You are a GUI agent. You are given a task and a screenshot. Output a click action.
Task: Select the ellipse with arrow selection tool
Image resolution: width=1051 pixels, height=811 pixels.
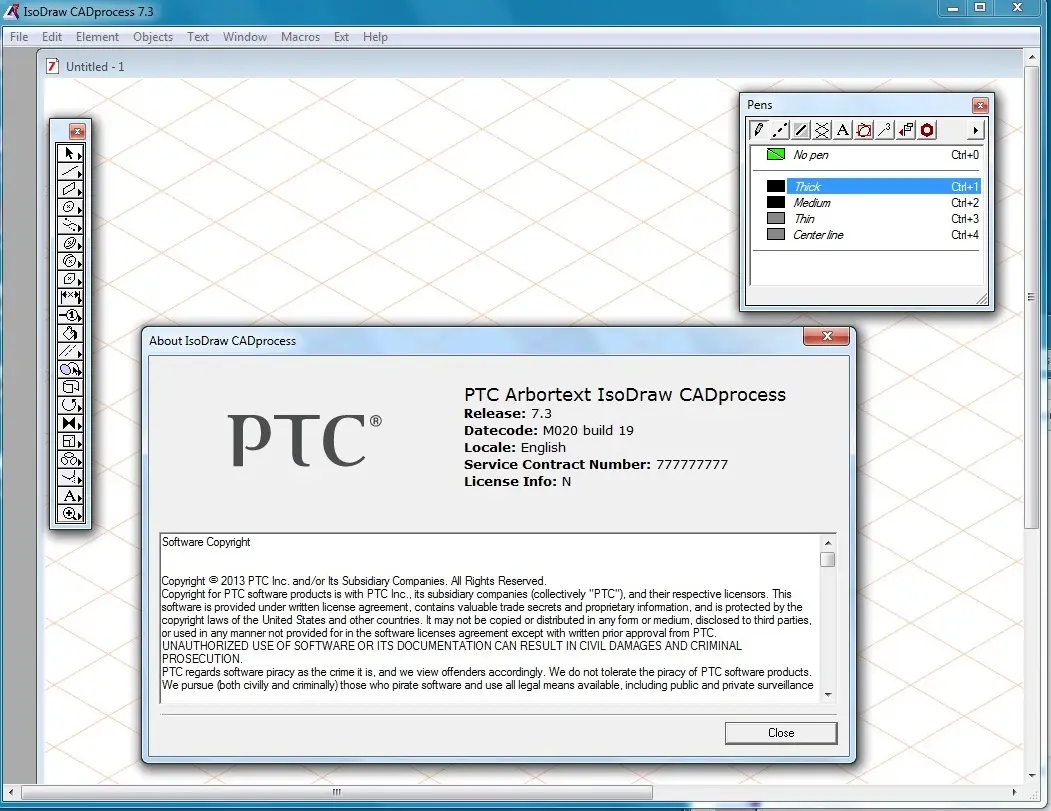pos(70,369)
